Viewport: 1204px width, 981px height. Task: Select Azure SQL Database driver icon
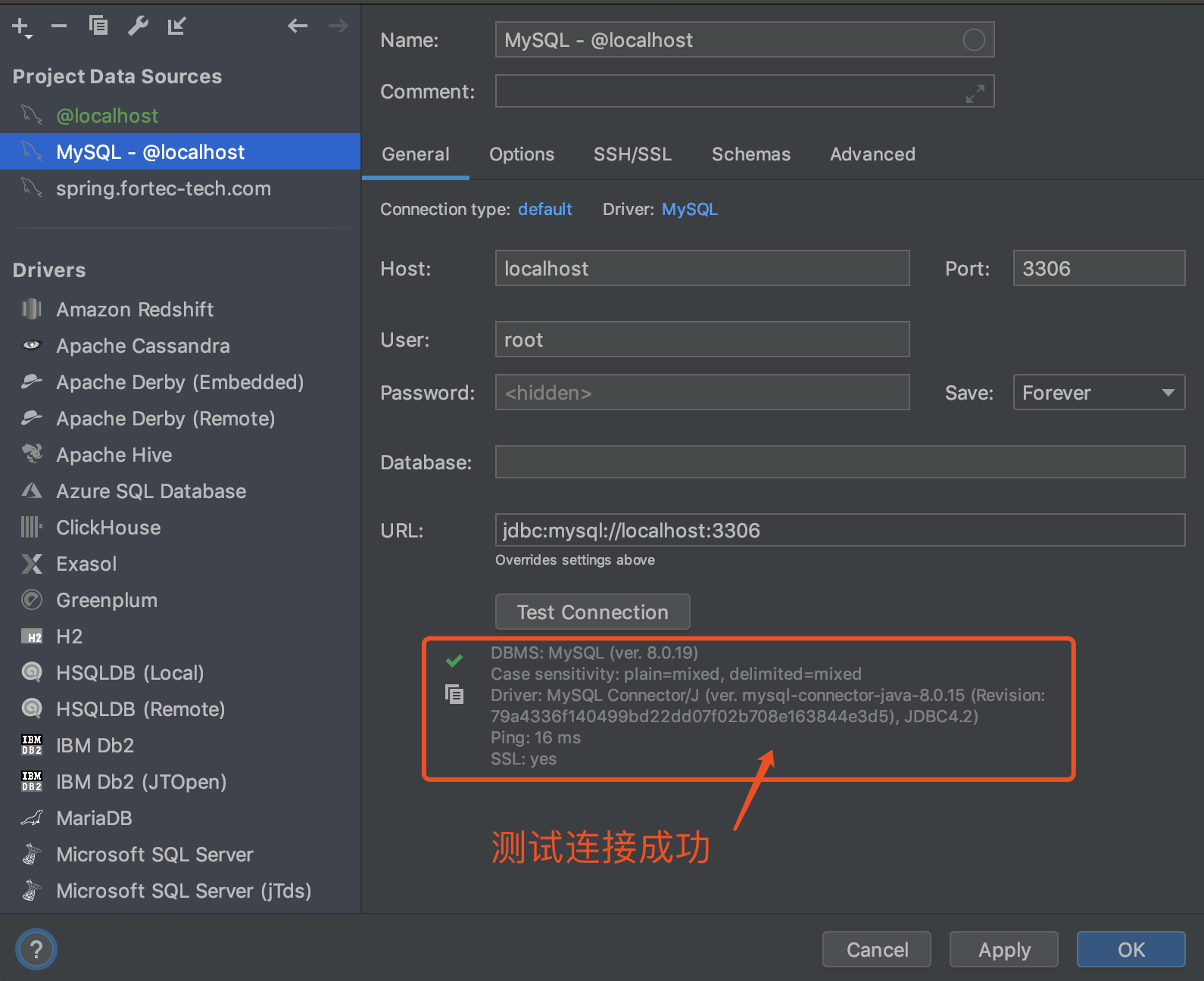tap(32, 490)
